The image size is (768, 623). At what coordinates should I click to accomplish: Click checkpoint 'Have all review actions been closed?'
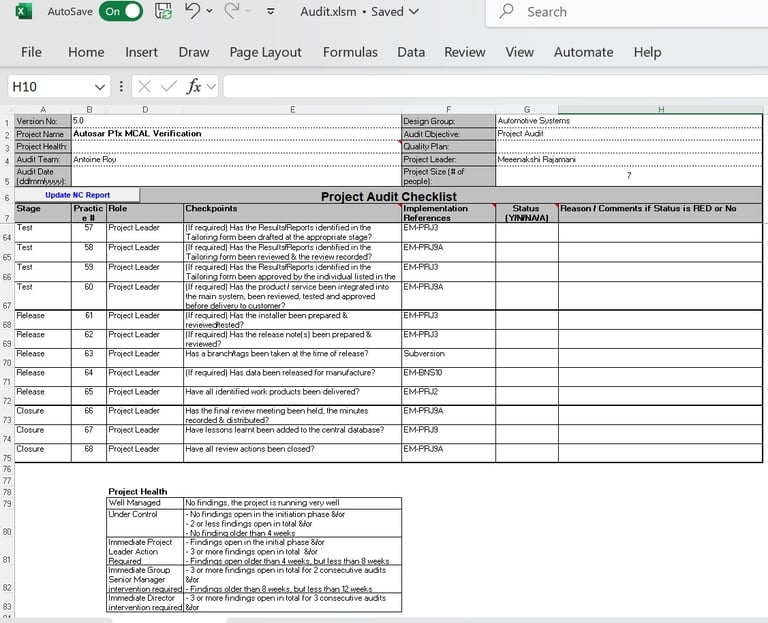point(292,453)
